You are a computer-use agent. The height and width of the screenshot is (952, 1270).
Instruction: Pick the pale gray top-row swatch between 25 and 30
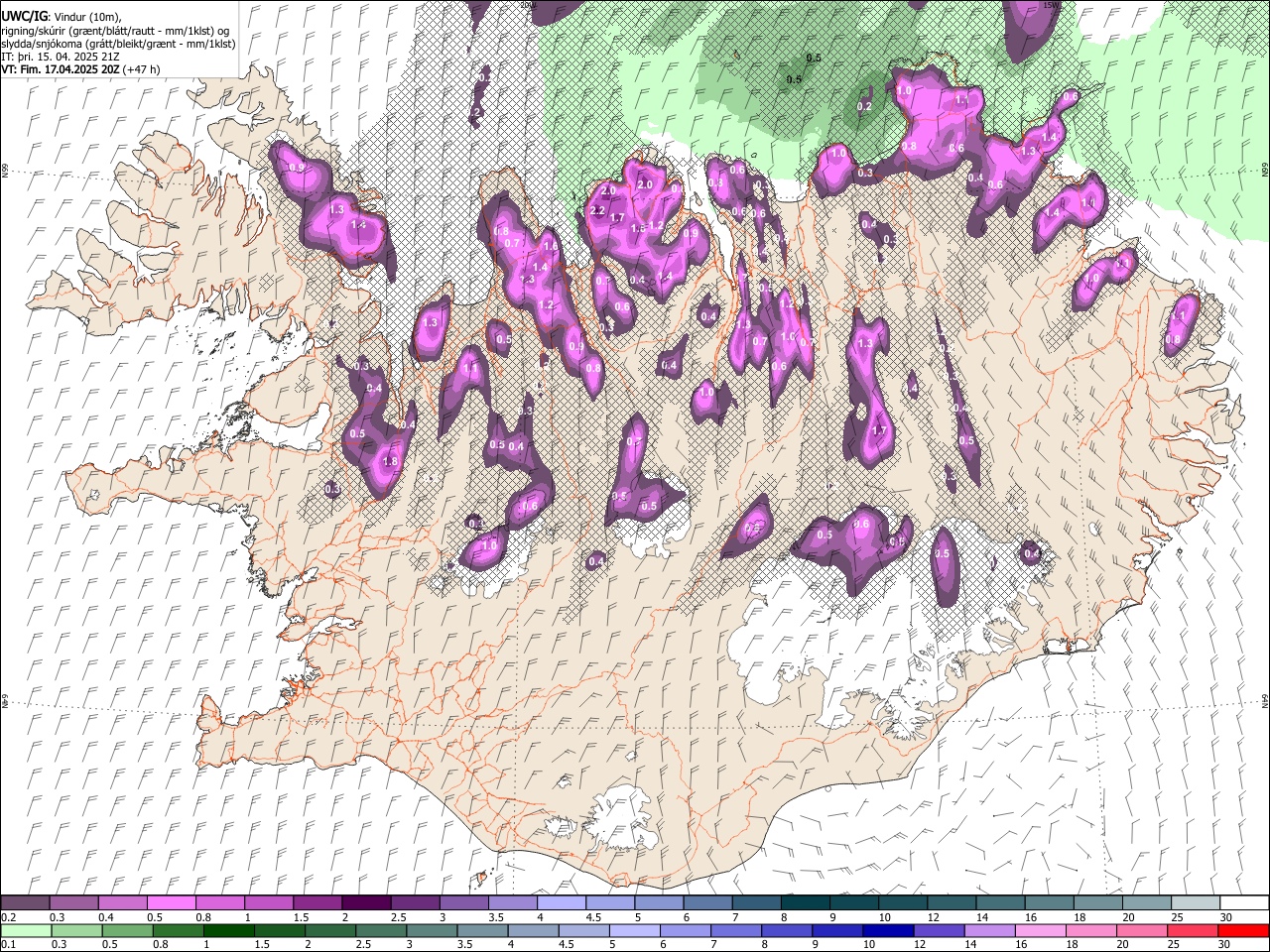click(1194, 902)
